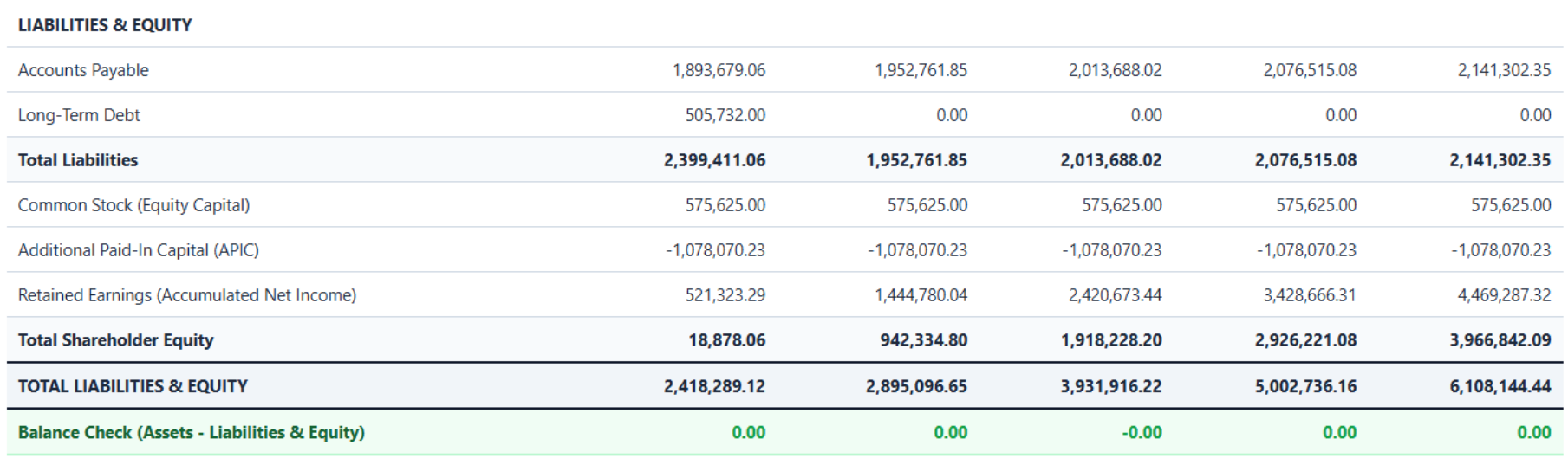
Task: Select total value 3,931,916.22
Action: click(1111, 386)
